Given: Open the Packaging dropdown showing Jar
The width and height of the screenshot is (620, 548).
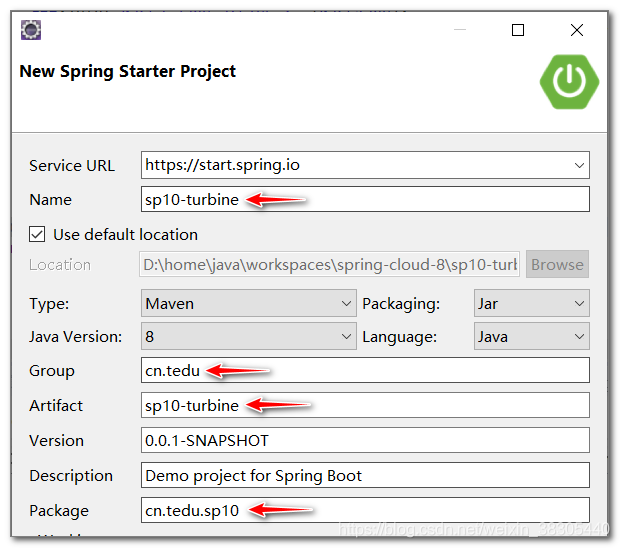Looking at the screenshot, I should click(531, 303).
